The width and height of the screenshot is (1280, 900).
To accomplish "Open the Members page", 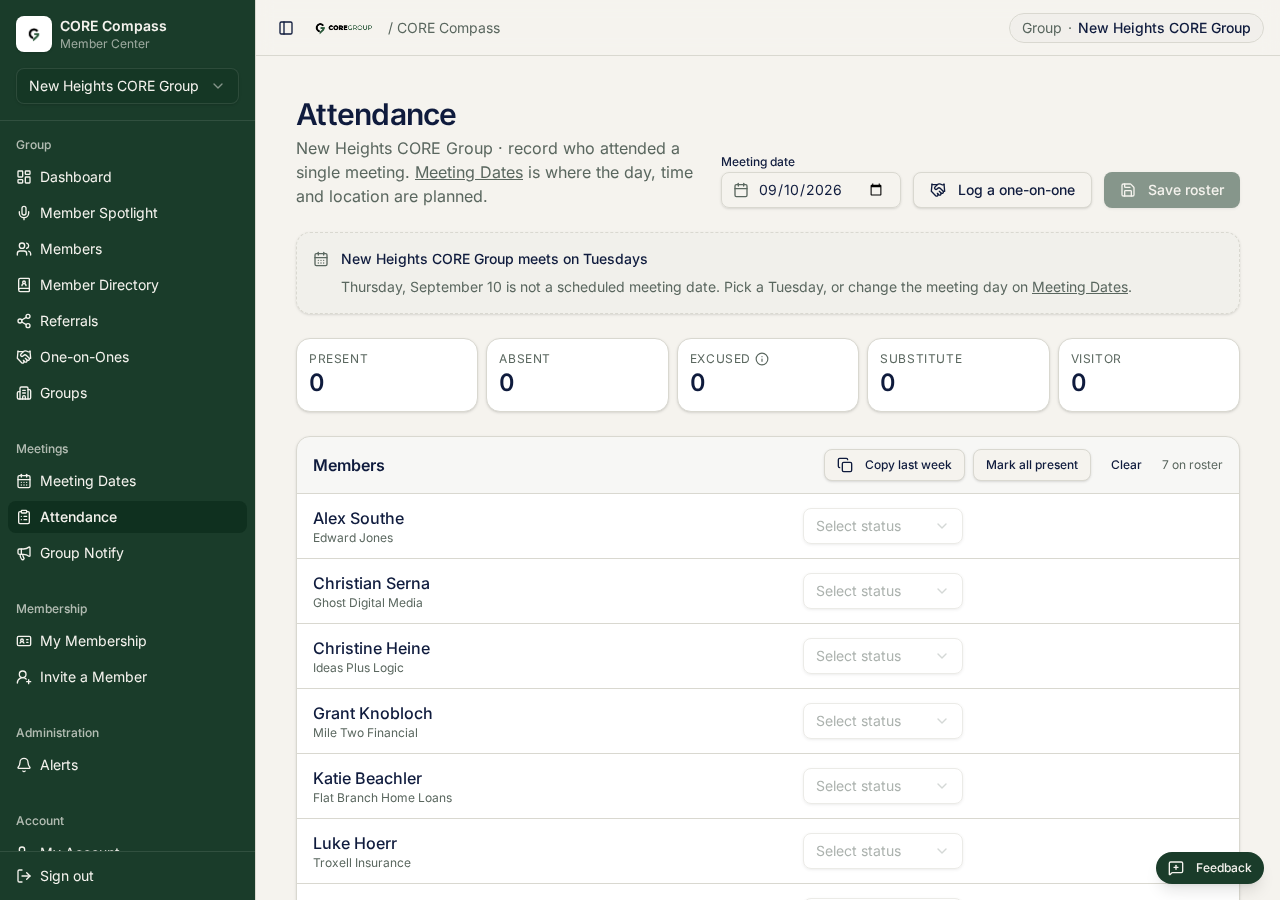I will click(x=127, y=249).
